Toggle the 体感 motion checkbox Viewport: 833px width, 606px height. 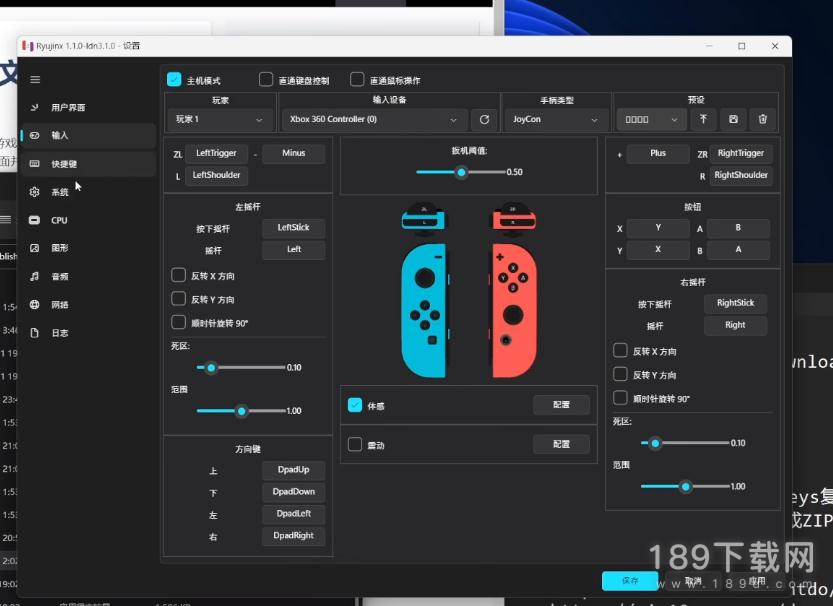tap(355, 405)
